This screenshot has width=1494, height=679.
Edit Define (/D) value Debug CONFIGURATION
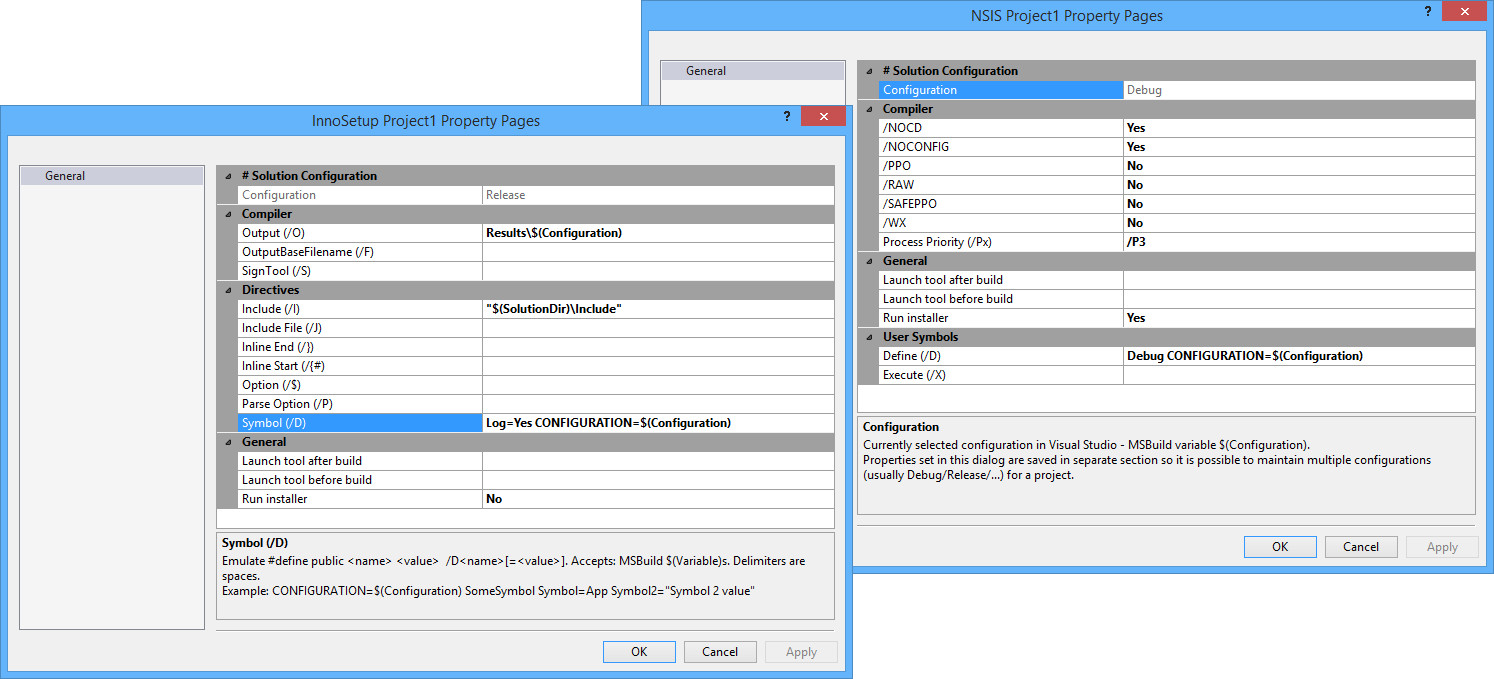click(1299, 356)
